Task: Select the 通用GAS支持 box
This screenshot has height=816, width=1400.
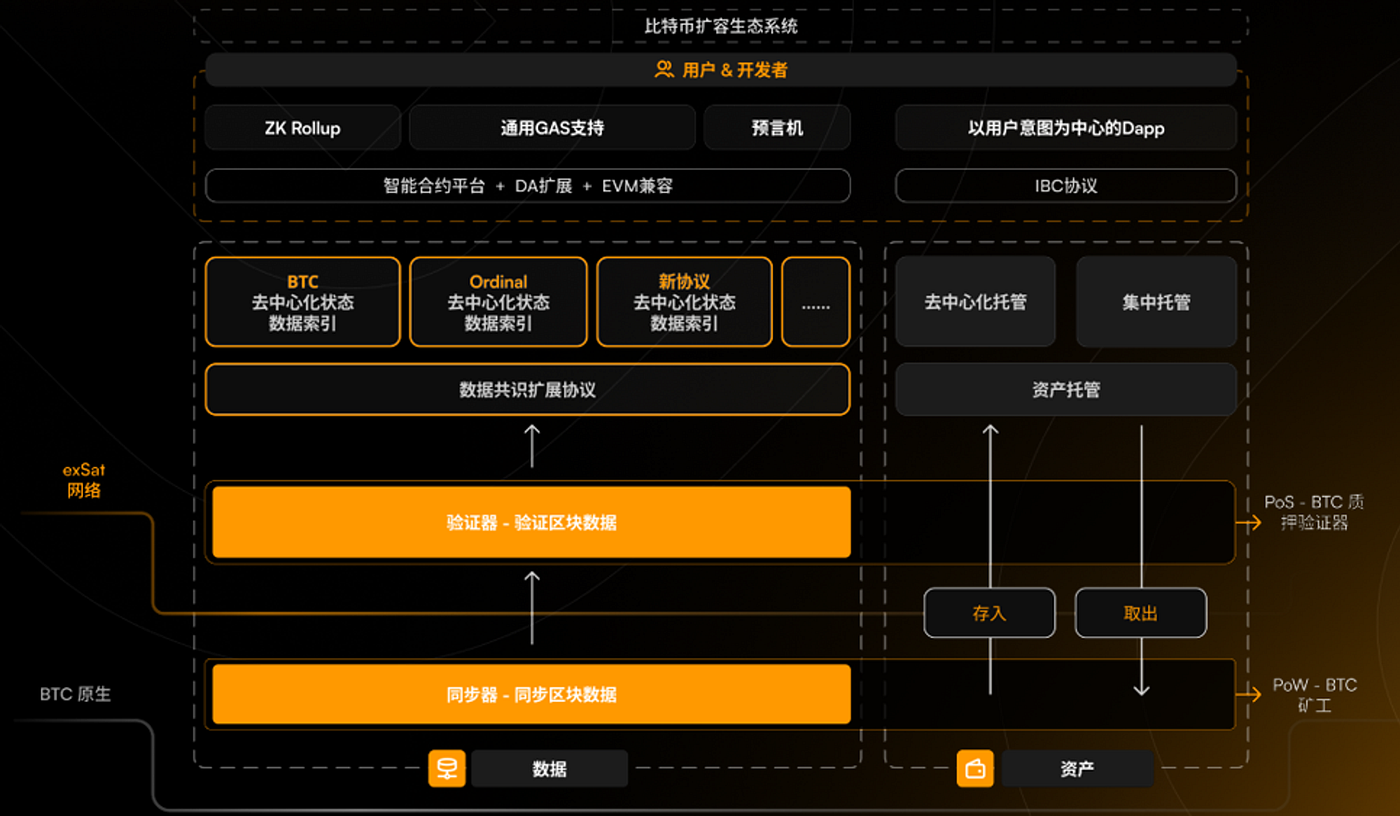Action: tap(552, 128)
